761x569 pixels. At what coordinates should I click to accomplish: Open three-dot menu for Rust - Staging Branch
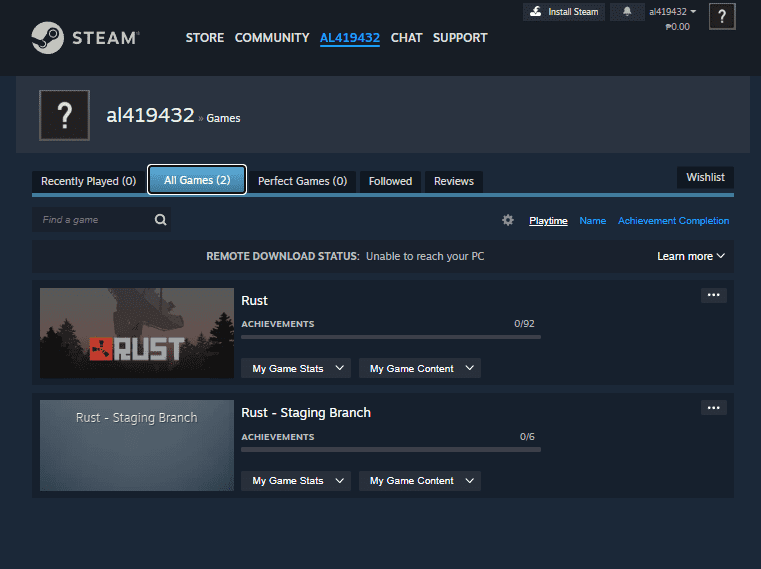(713, 408)
